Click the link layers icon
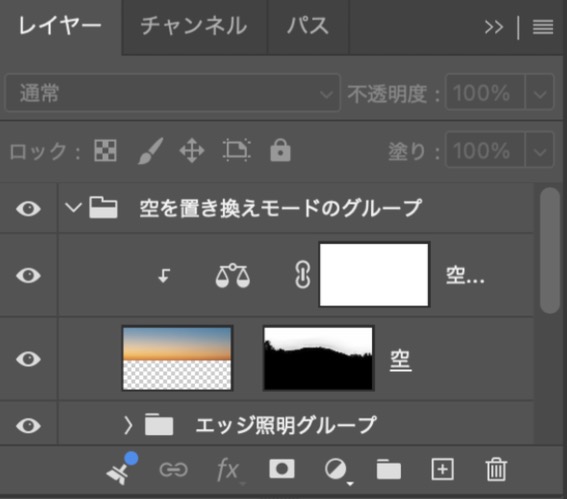Screen dimensions: 570x499 tap(173, 470)
